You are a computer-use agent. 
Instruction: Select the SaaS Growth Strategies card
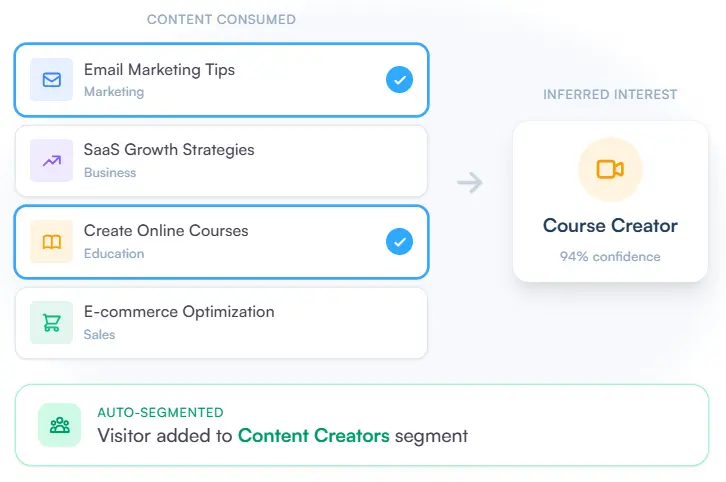pyautogui.click(x=221, y=161)
